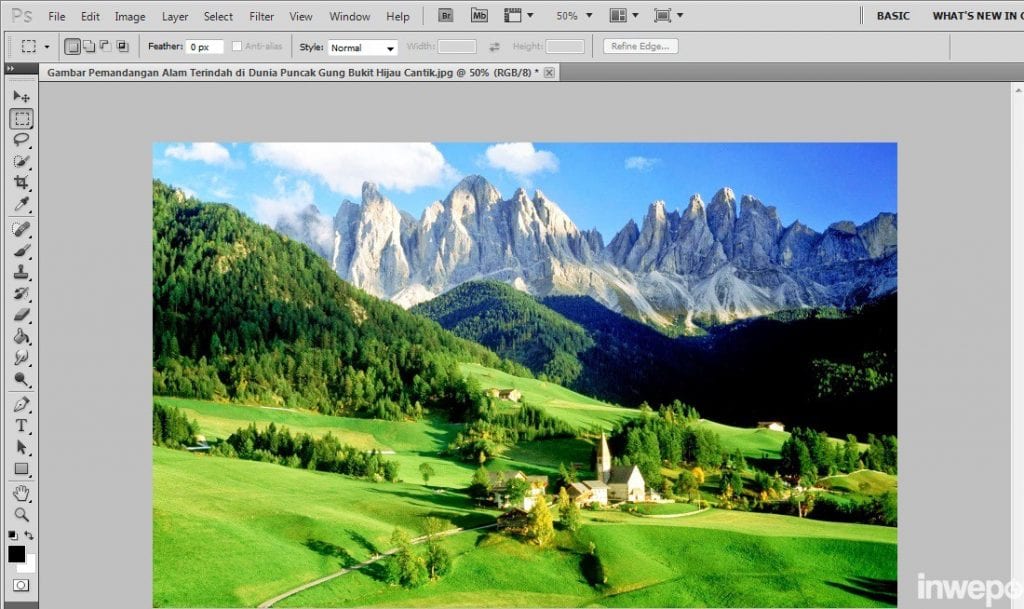
Task: Click the Mb icon in application bar
Action: click(479, 15)
